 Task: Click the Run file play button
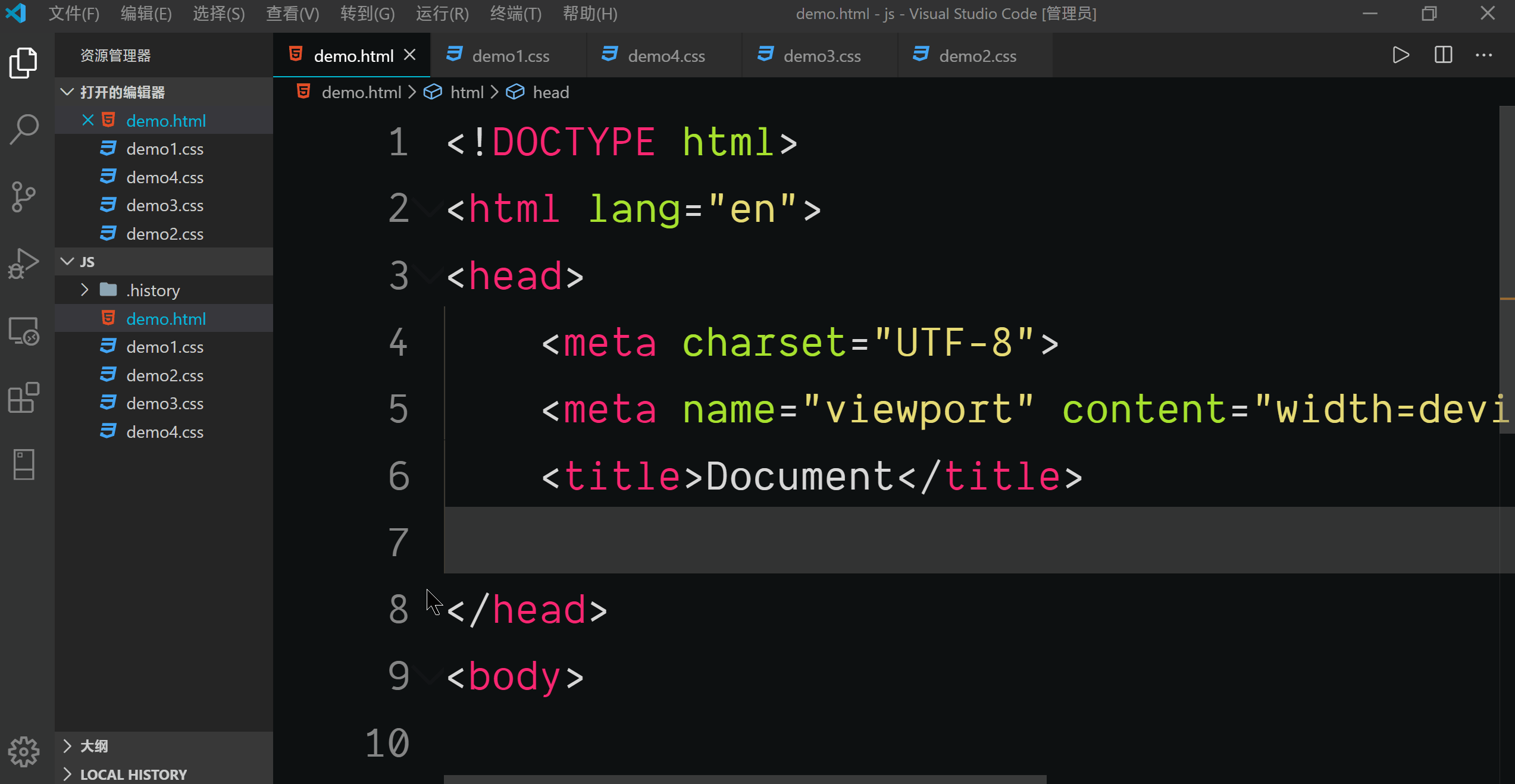click(1401, 55)
